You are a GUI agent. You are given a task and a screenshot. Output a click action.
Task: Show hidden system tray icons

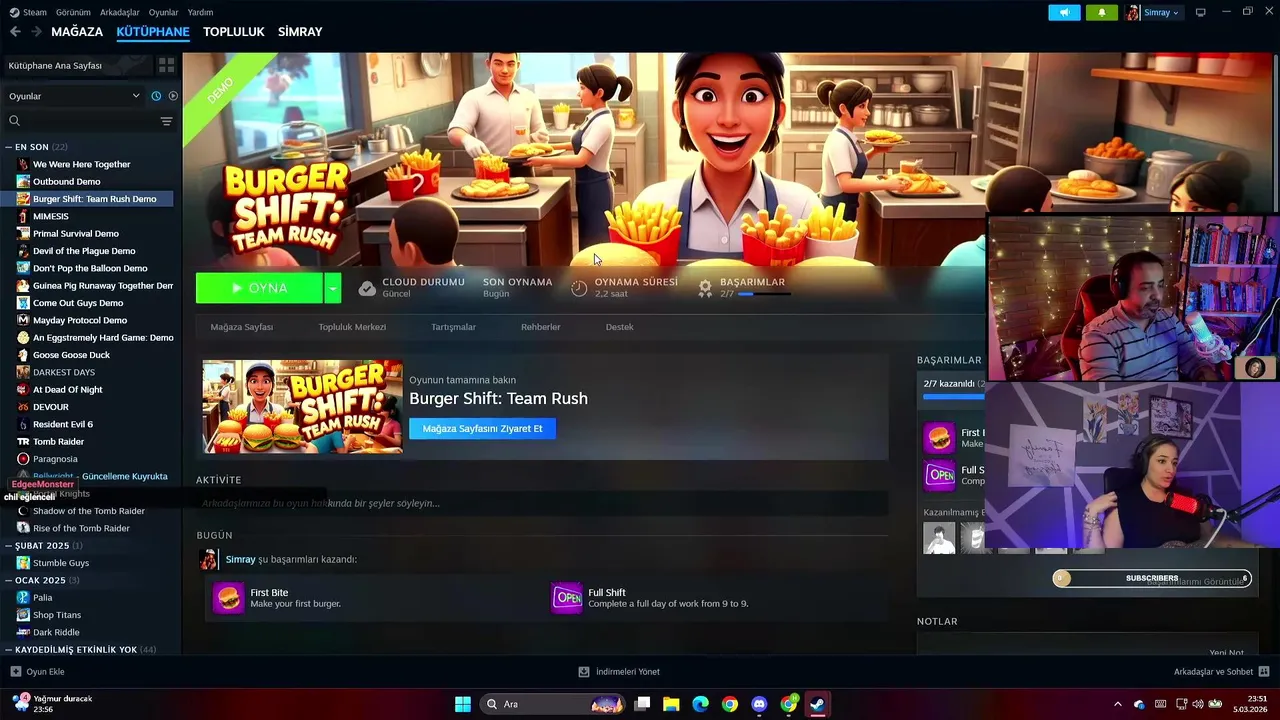click(1118, 704)
